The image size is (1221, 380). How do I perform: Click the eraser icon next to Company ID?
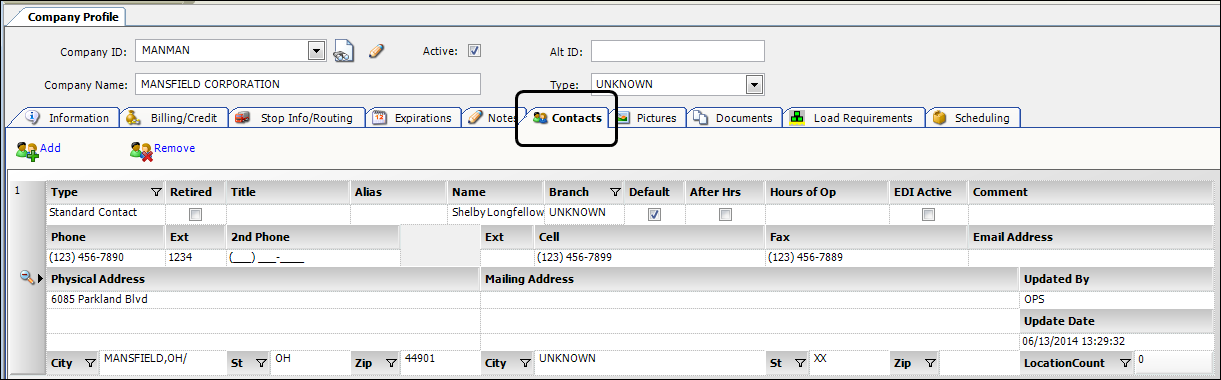376,51
